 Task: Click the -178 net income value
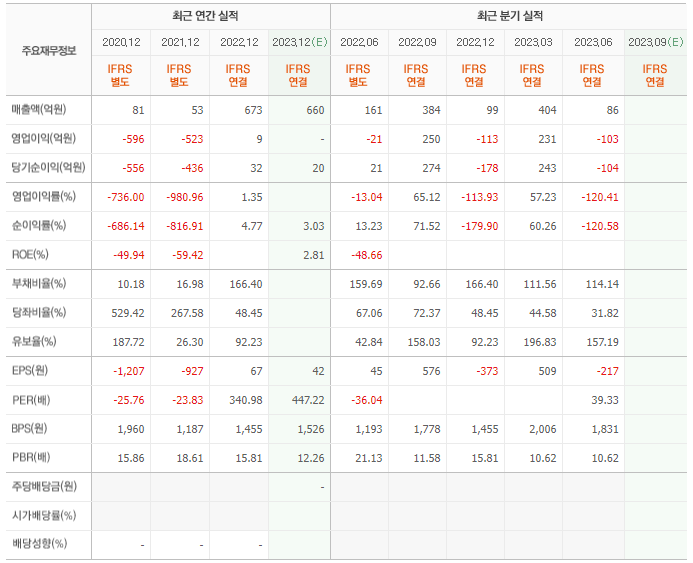487,168
